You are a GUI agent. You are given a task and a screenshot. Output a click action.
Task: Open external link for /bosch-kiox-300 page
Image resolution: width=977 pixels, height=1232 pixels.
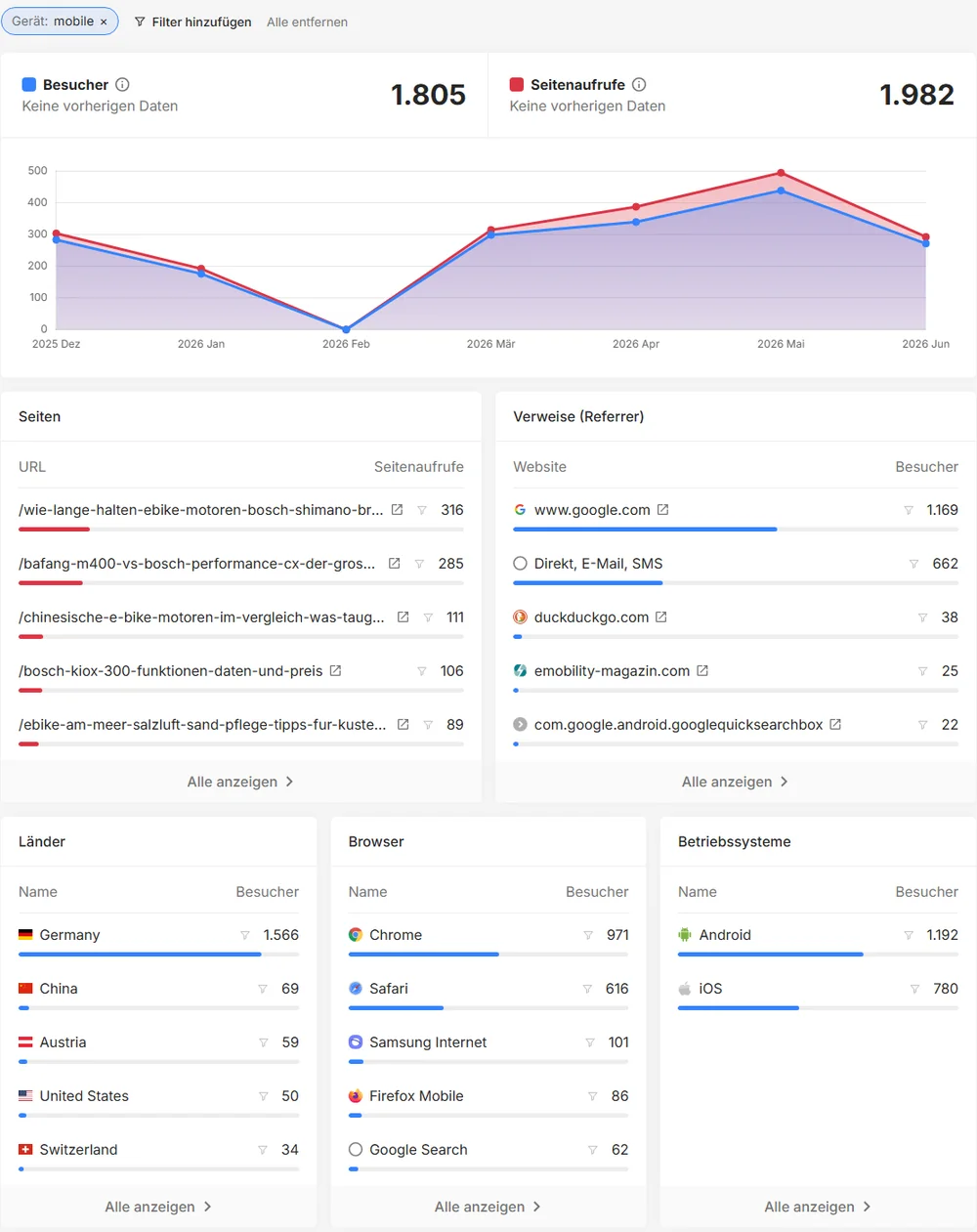tap(336, 671)
